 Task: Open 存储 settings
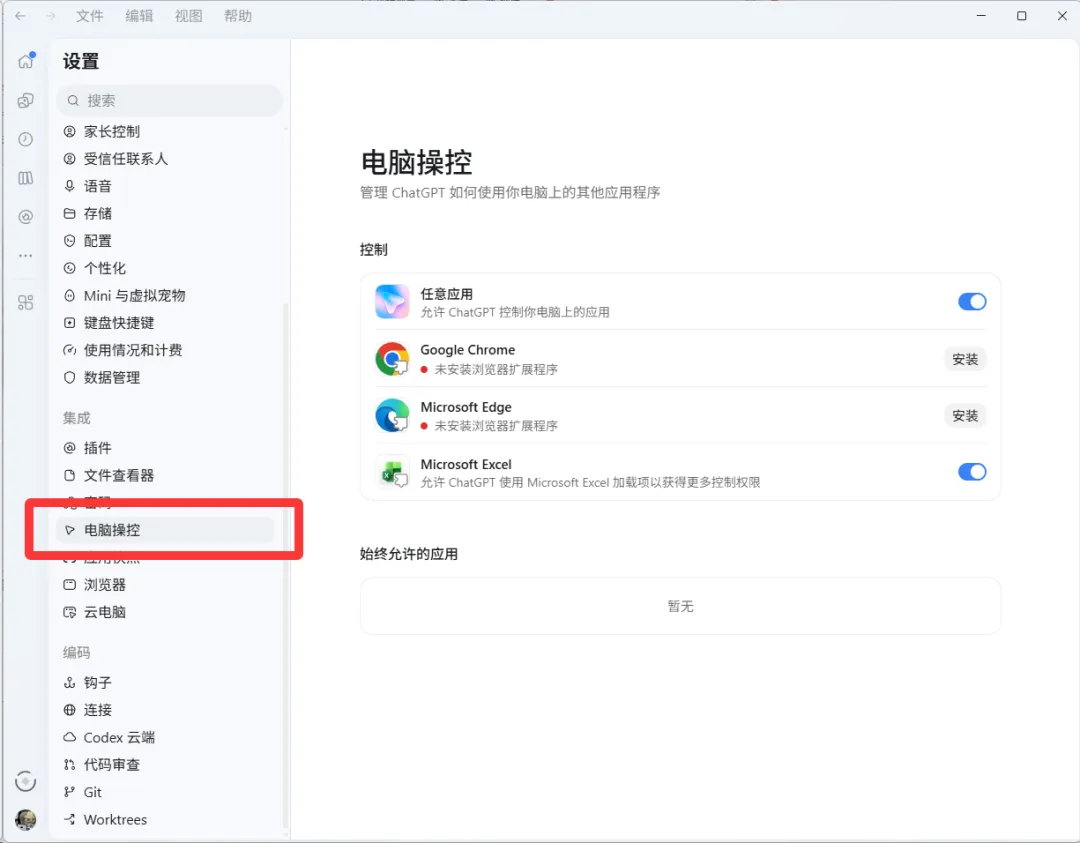point(165,214)
